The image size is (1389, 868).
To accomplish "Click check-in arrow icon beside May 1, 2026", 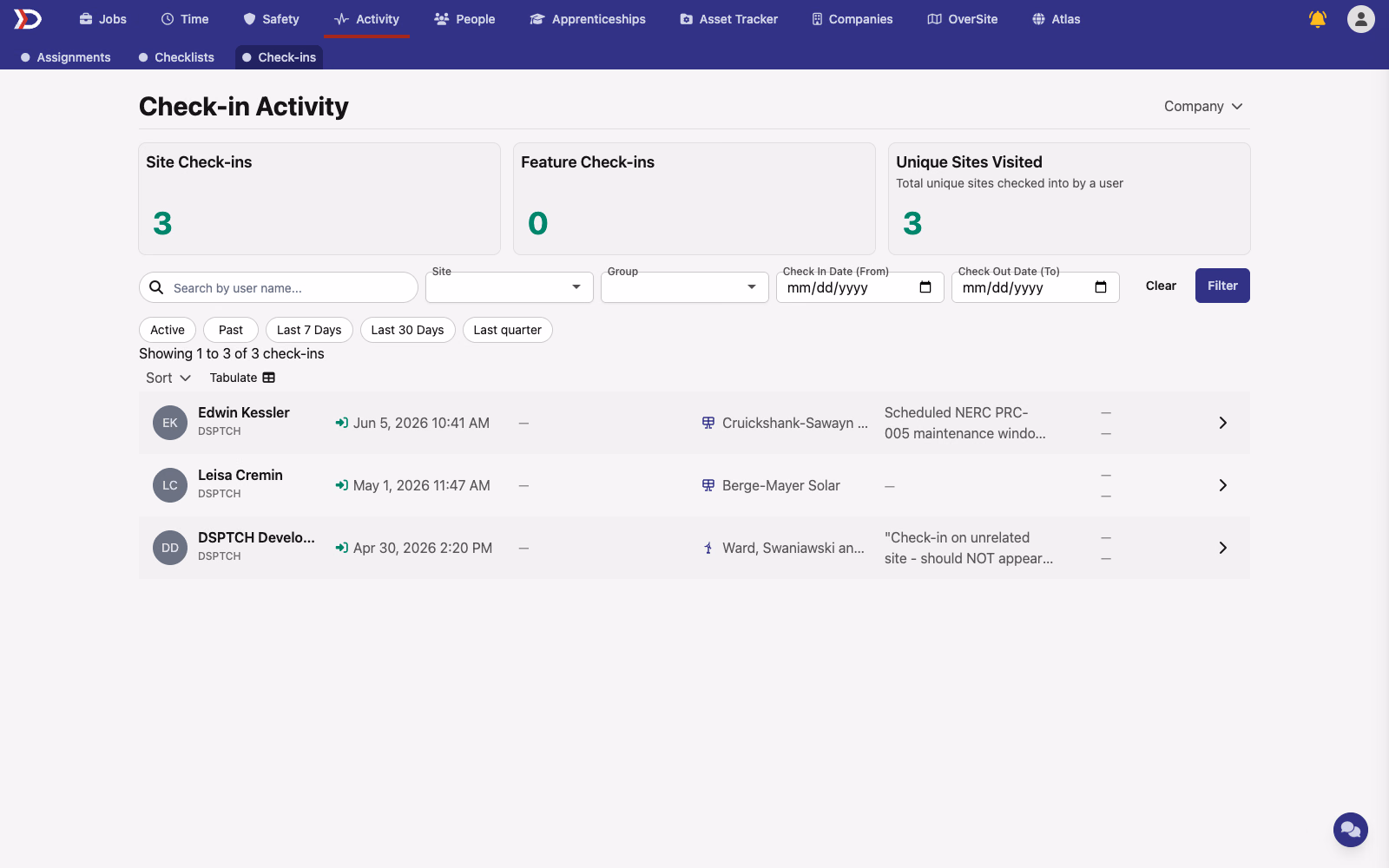I will point(342,485).
